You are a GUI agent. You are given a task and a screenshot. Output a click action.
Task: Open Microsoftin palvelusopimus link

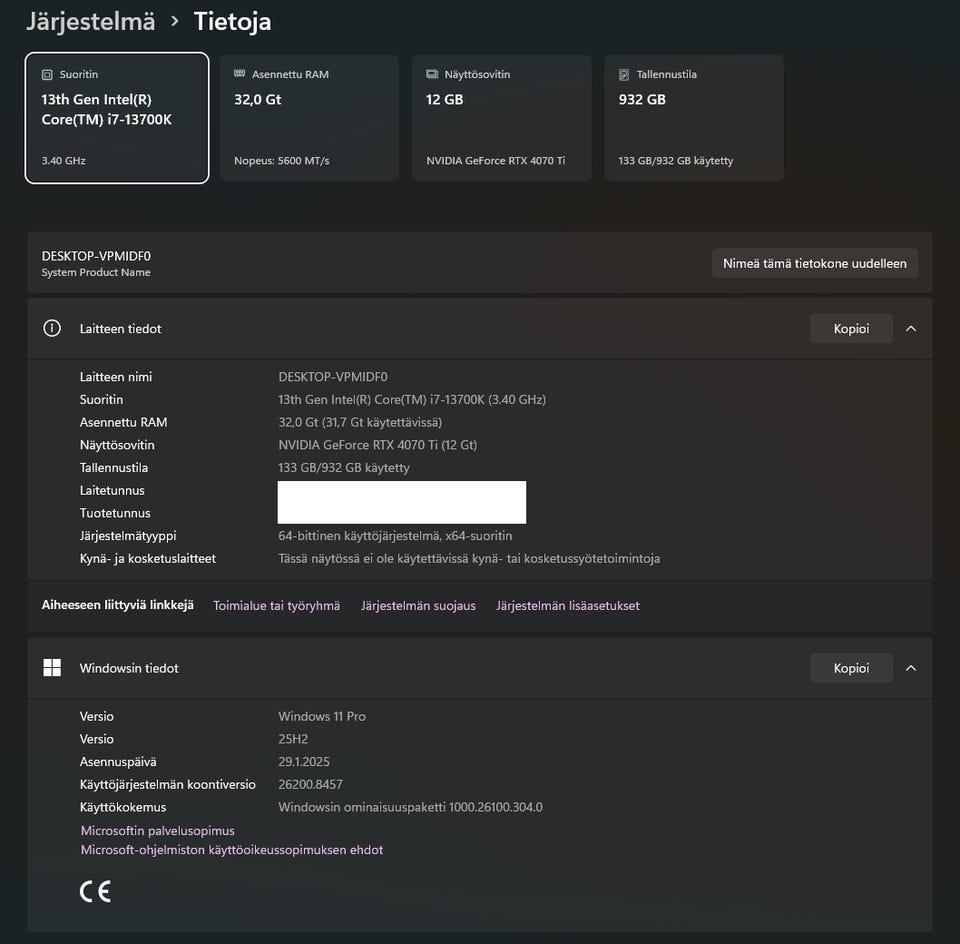coord(157,831)
